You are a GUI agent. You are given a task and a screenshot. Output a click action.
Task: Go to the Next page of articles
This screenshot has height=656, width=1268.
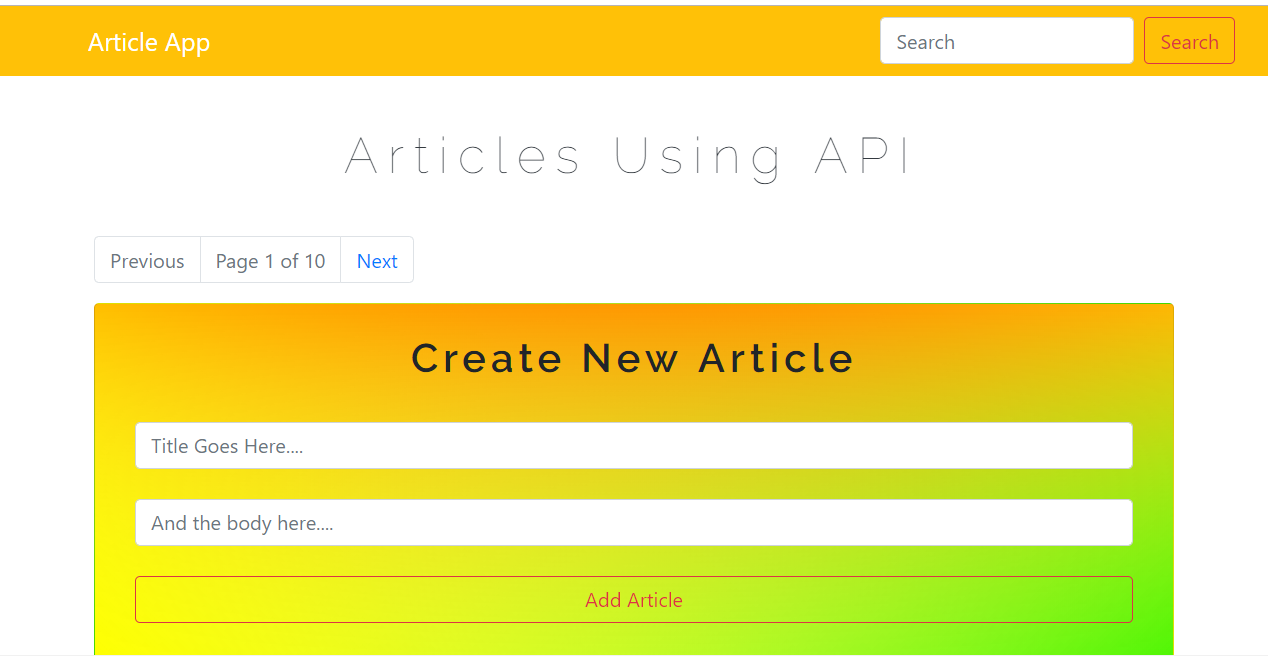[377, 261]
